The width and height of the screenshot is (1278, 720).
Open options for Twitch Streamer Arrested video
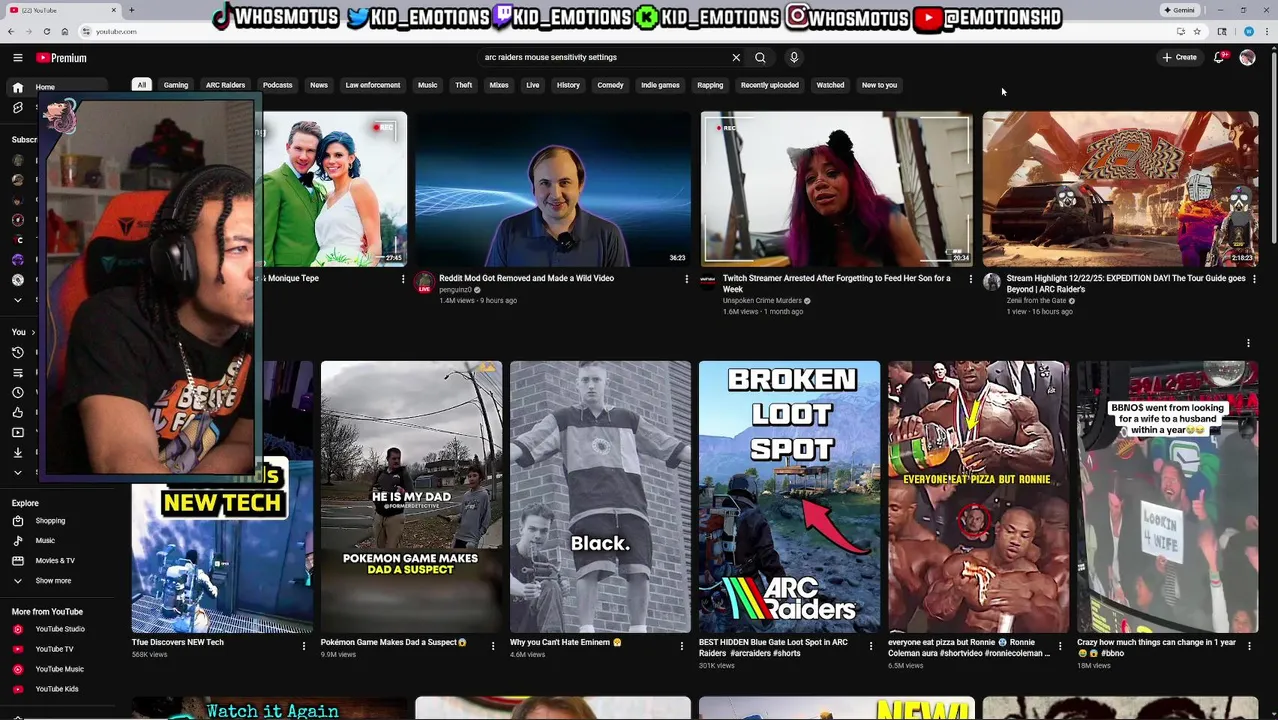point(970,279)
